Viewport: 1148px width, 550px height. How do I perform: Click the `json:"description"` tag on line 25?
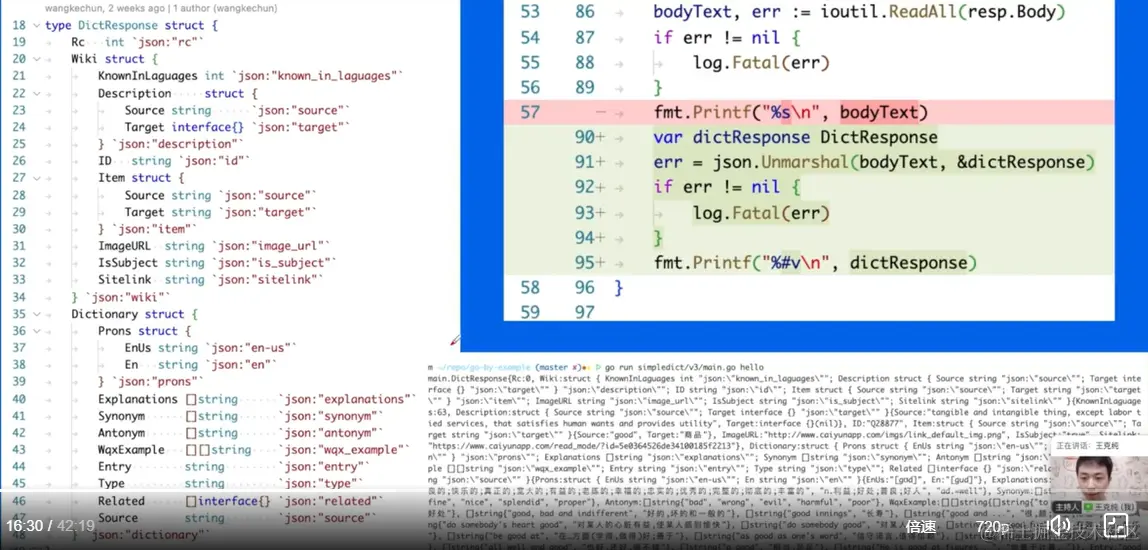point(178,144)
